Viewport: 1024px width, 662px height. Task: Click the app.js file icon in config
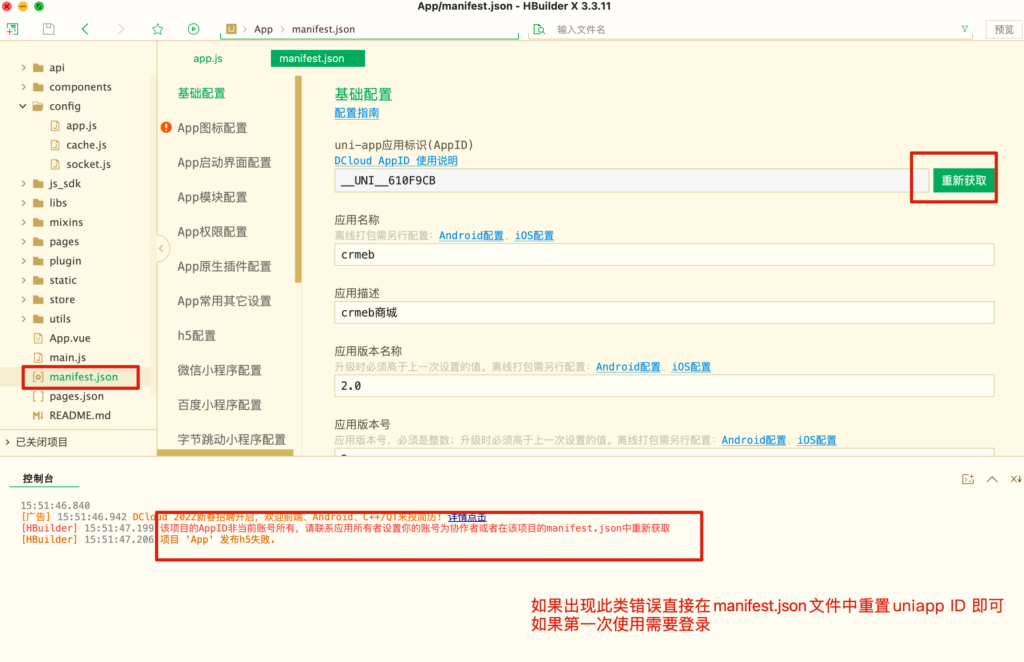tap(56, 125)
